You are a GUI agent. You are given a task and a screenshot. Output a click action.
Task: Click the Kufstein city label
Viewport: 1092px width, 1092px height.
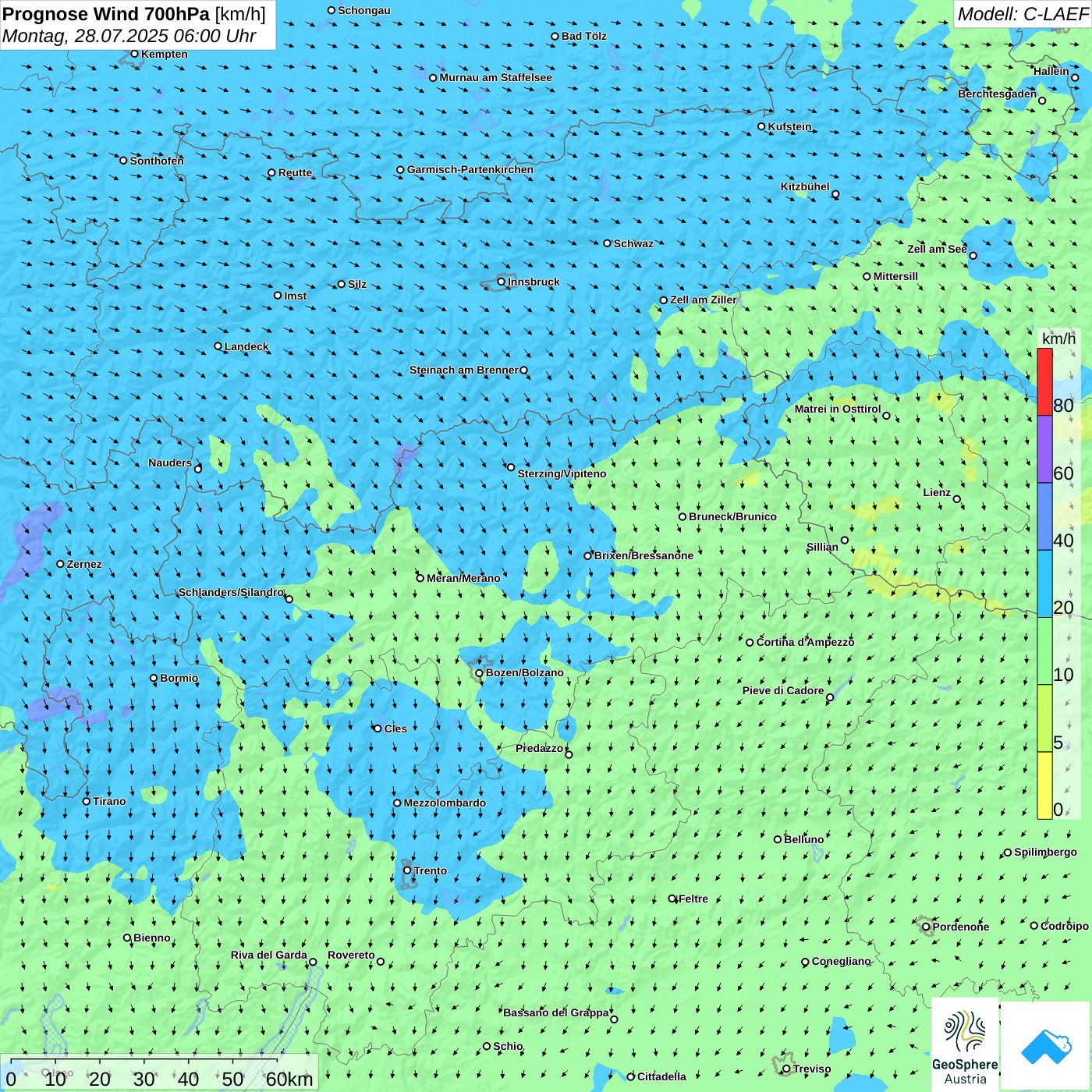pos(789,126)
